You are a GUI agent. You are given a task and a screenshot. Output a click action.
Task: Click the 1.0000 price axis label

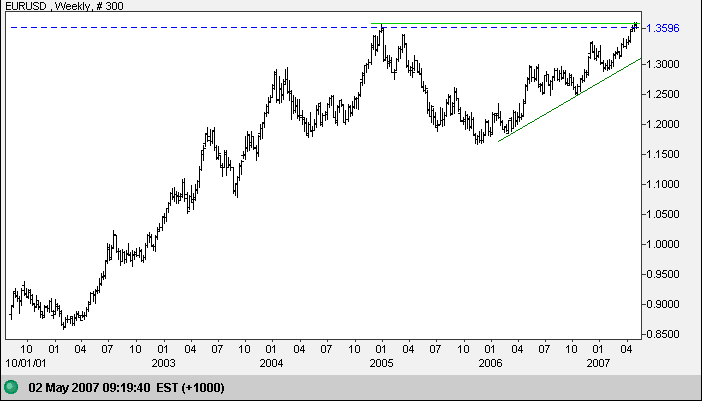[x=663, y=244]
